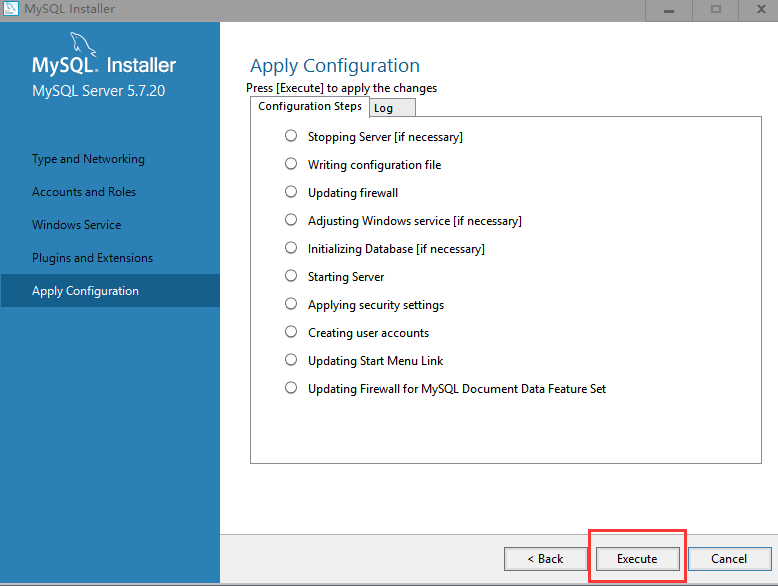Click the 'Creating user accounts' text
The image size is (778, 586).
pyautogui.click(x=368, y=333)
